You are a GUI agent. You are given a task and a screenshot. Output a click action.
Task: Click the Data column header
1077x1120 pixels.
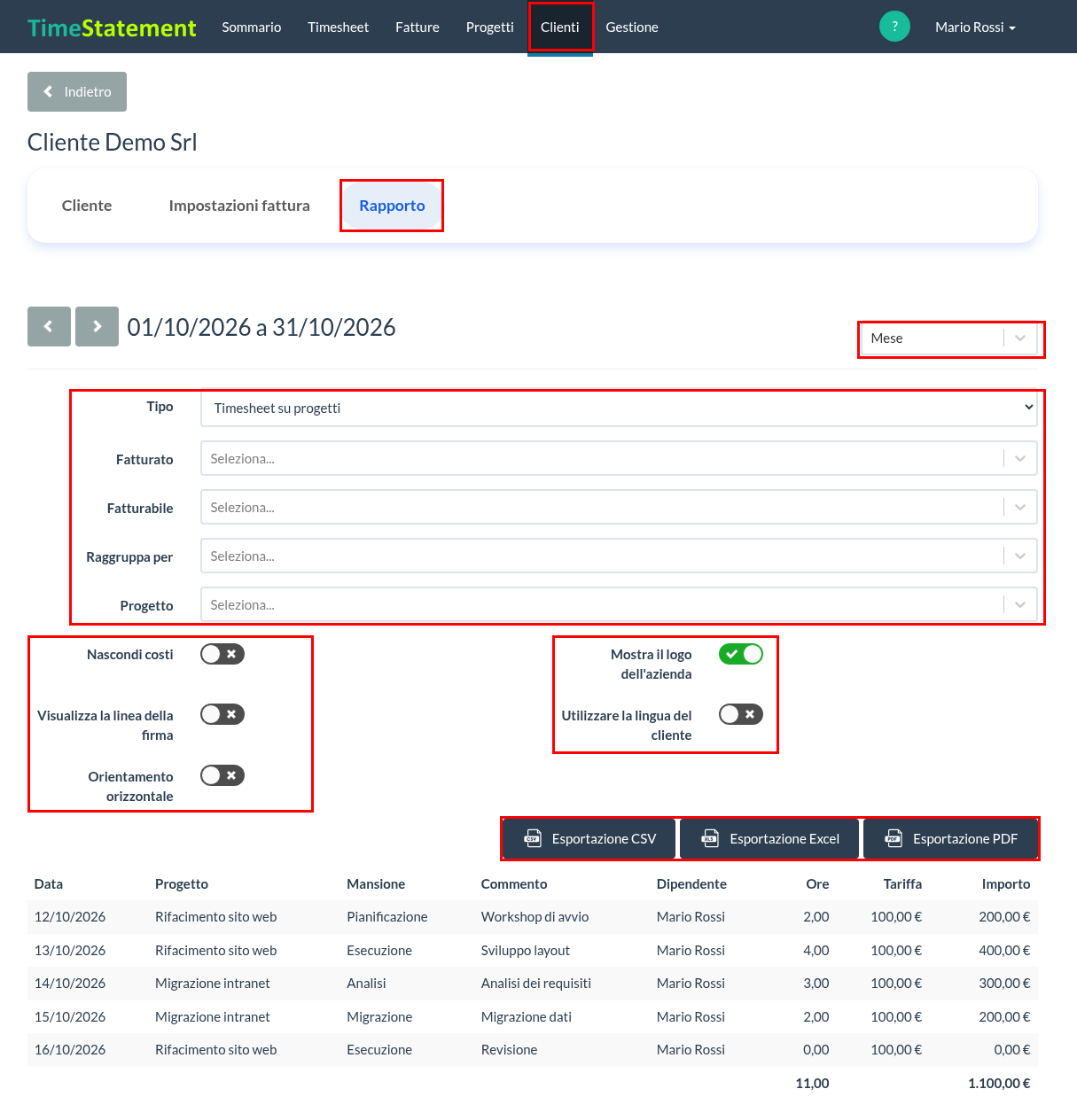49,884
